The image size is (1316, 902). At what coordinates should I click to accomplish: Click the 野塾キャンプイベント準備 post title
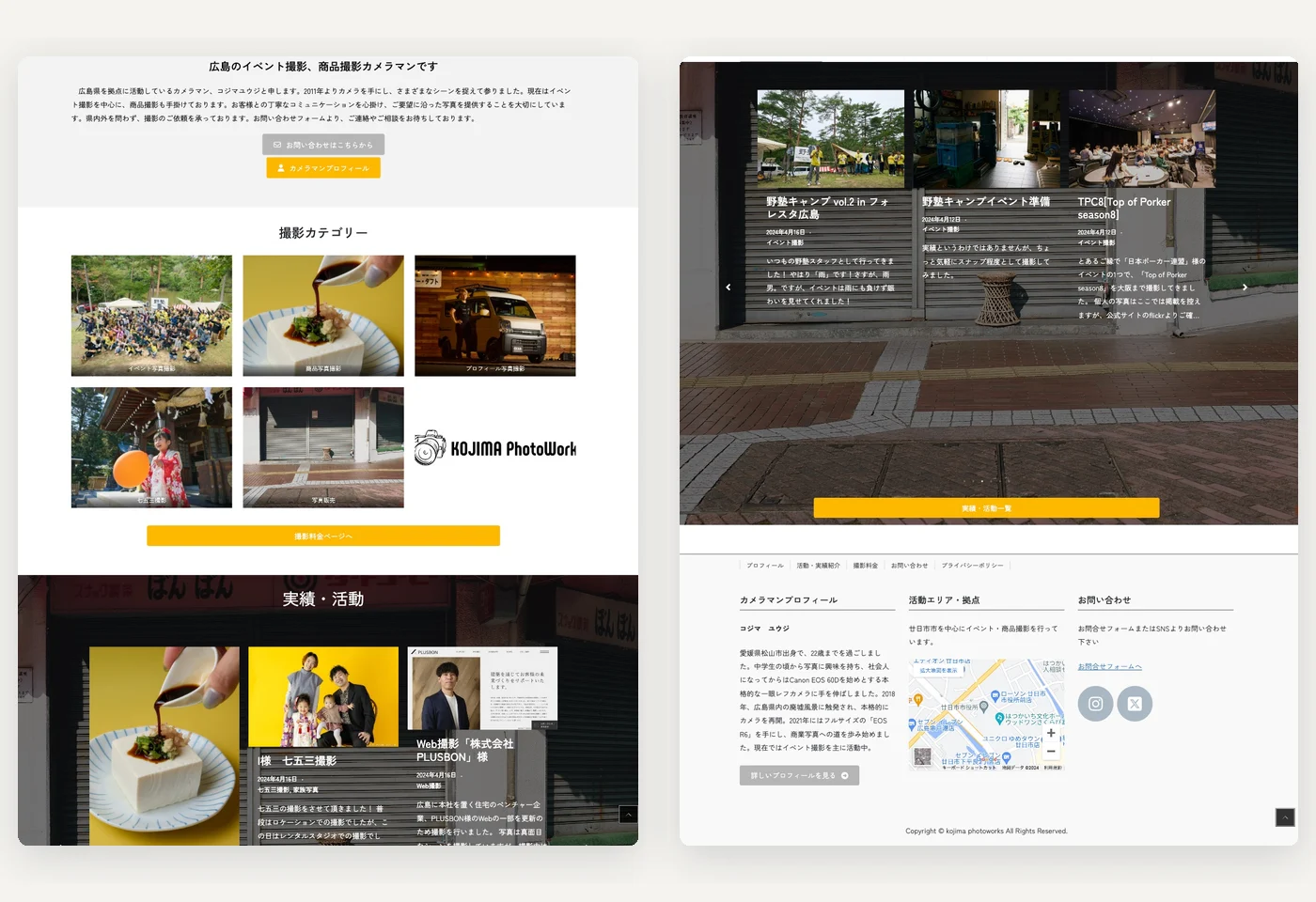click(x=986, y=202)
